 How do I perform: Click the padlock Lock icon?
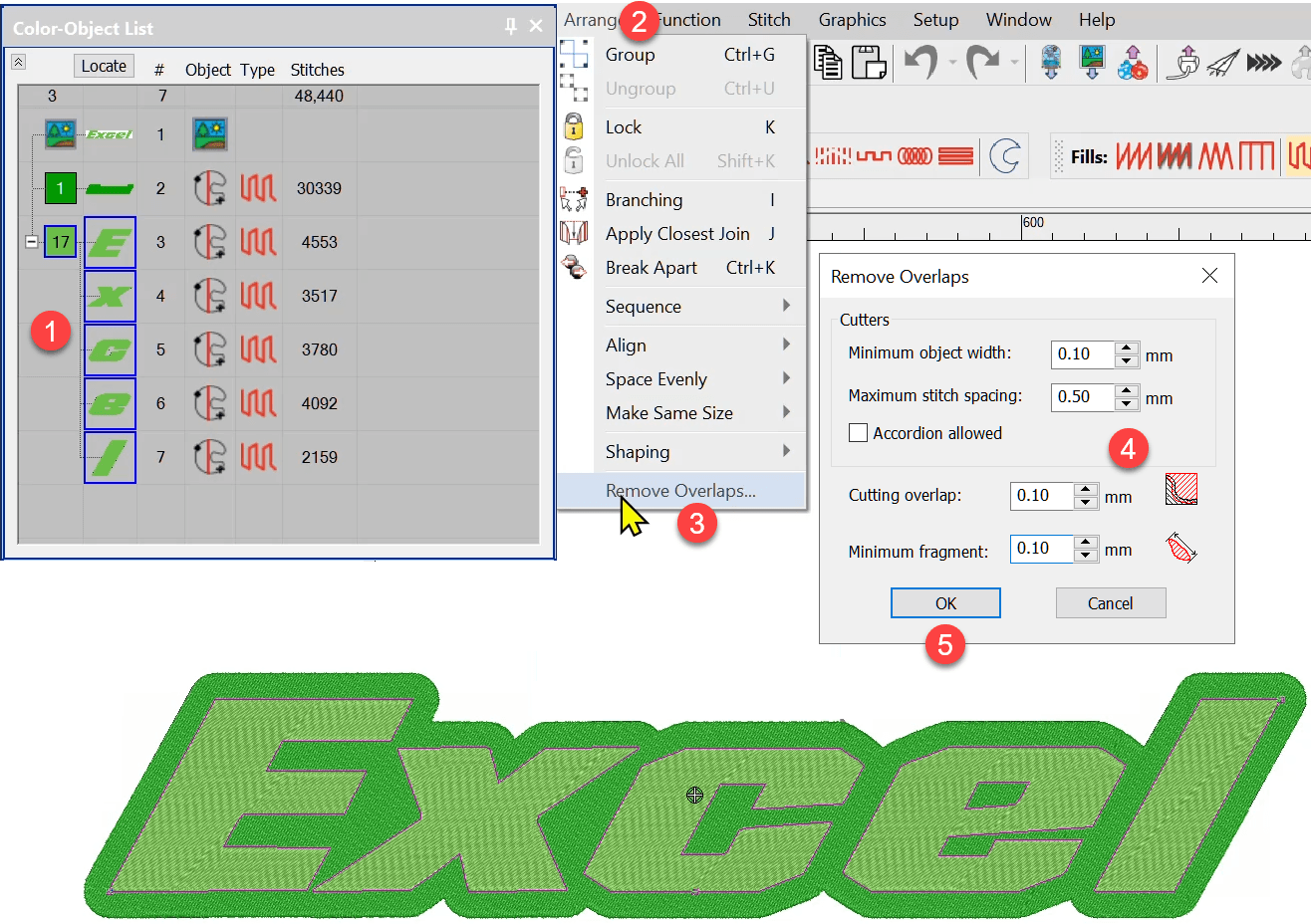point(574,126)
